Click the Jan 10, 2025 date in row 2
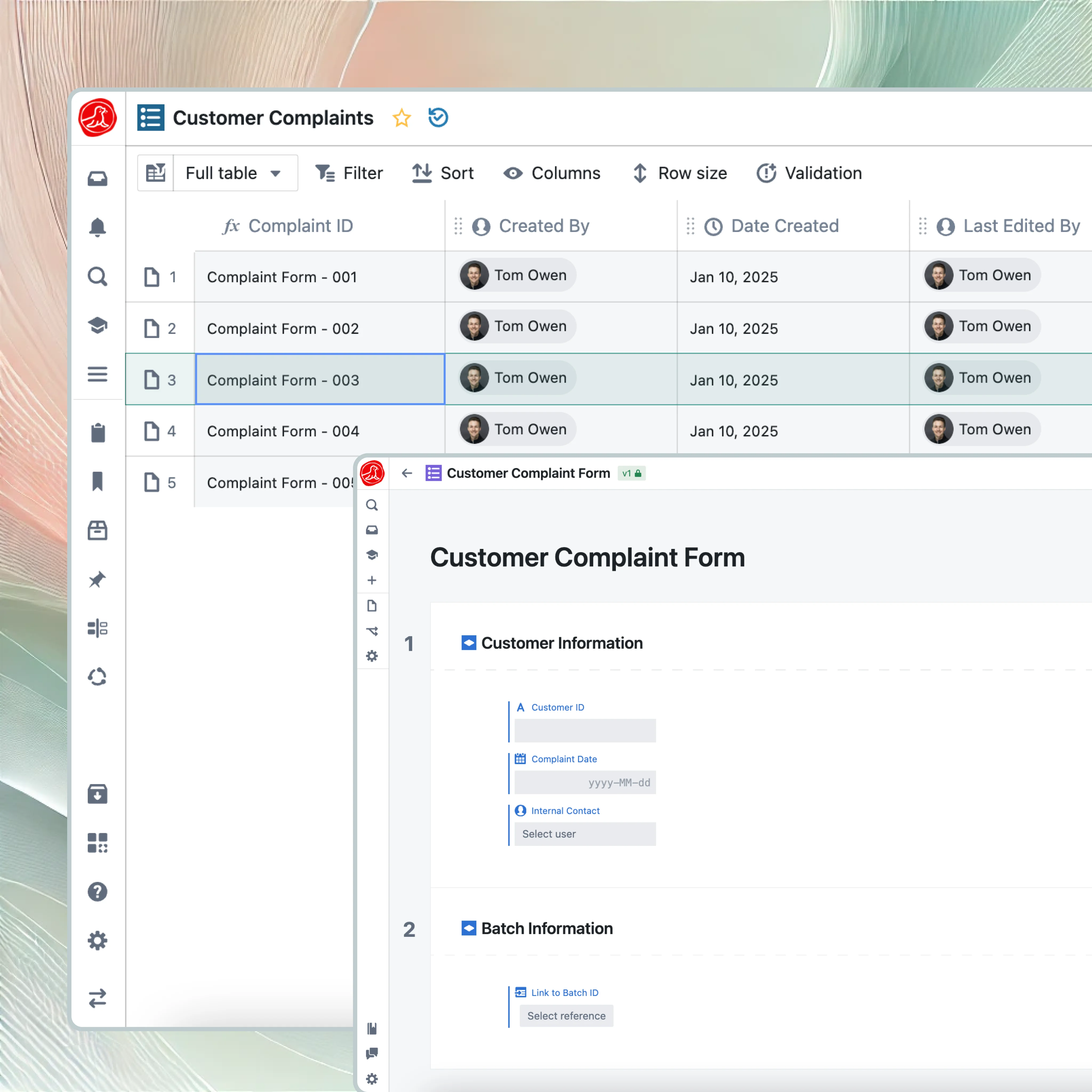The height and width of the screenshot is (1092, 1092). [x=734, y=328]
